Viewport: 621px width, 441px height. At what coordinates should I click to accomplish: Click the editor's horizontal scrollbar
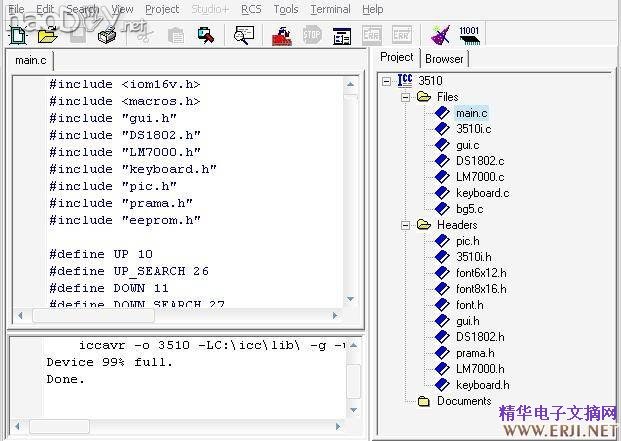[x=180, y=314]
